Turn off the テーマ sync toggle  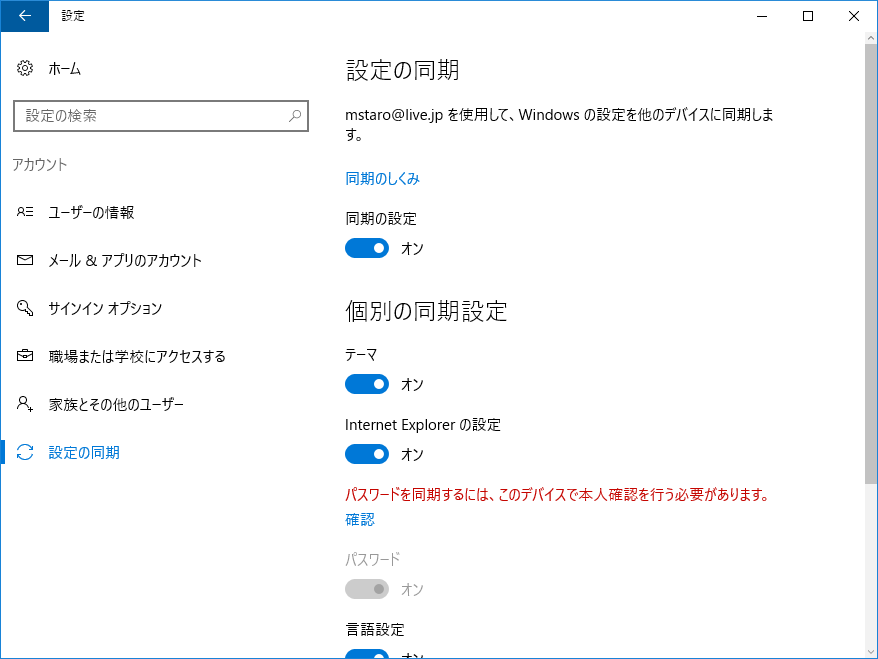click(x=367, y=384)
